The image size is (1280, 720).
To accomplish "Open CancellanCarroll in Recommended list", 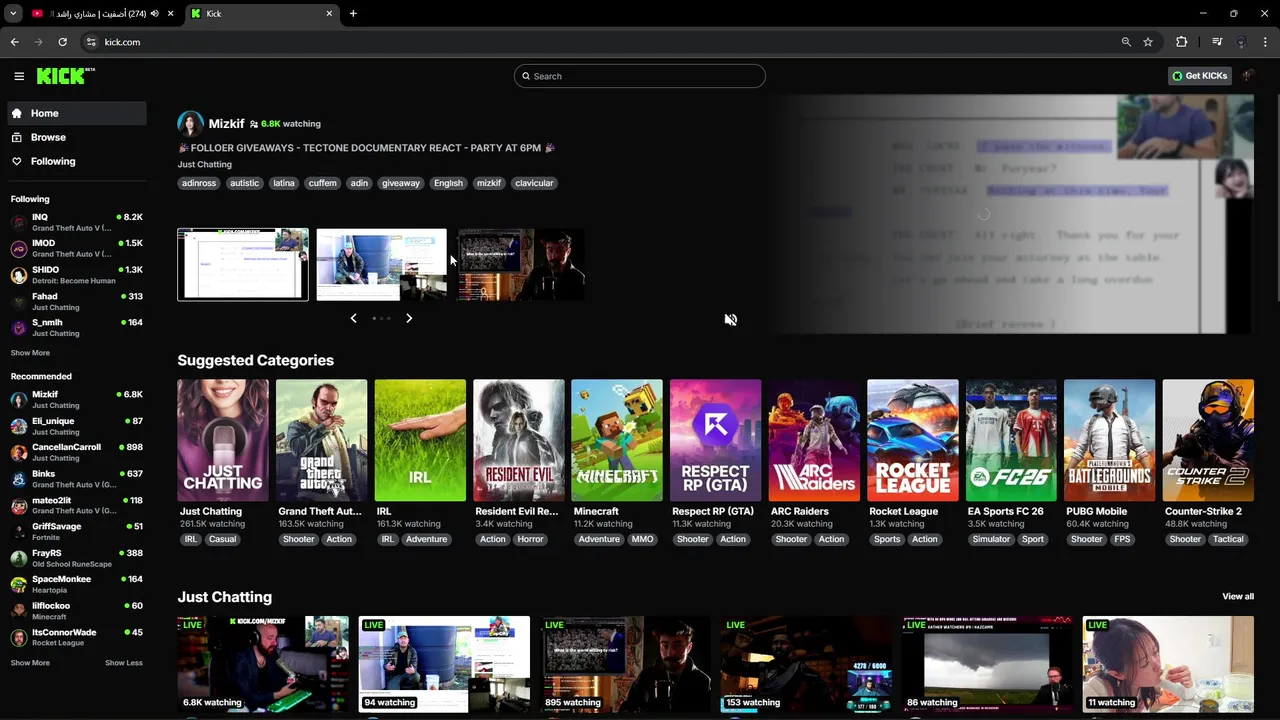I will (77, 452).
